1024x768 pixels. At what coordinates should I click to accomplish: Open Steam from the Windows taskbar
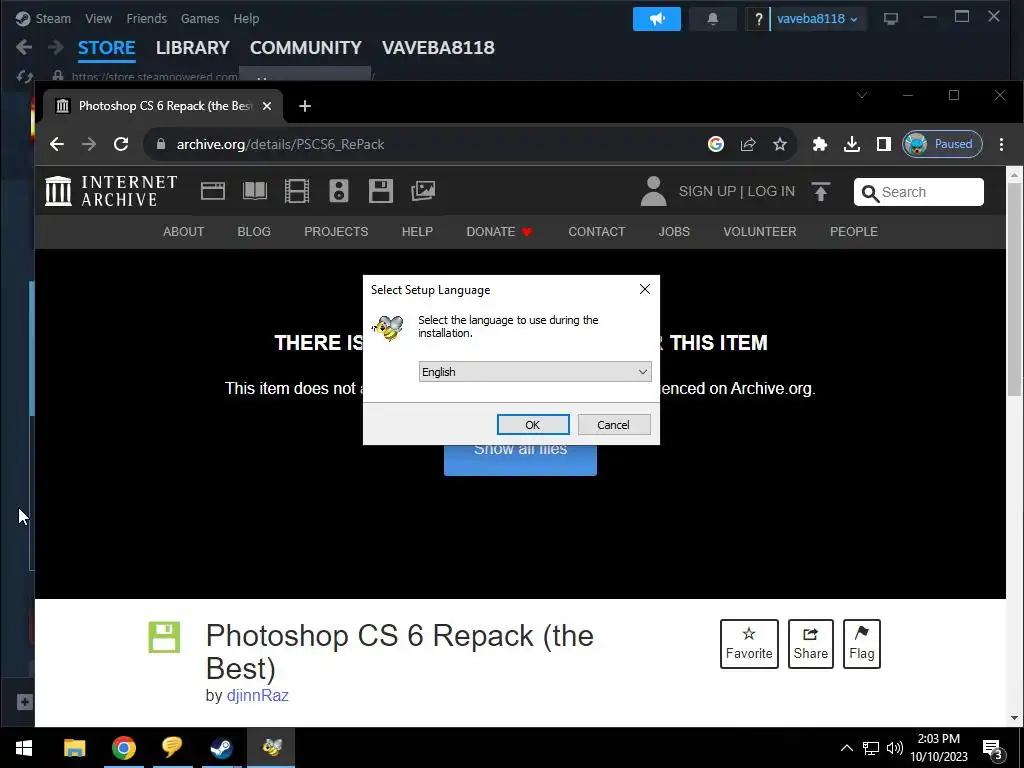221,748
